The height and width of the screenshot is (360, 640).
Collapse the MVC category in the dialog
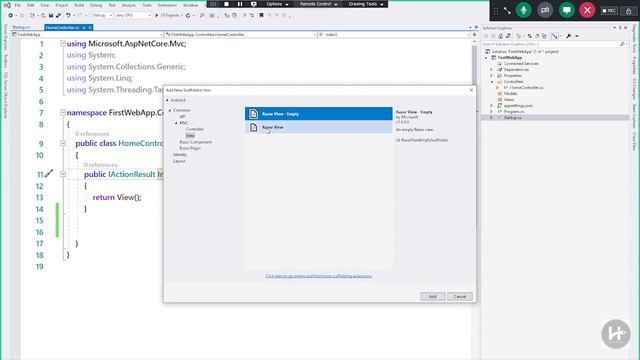176,123
